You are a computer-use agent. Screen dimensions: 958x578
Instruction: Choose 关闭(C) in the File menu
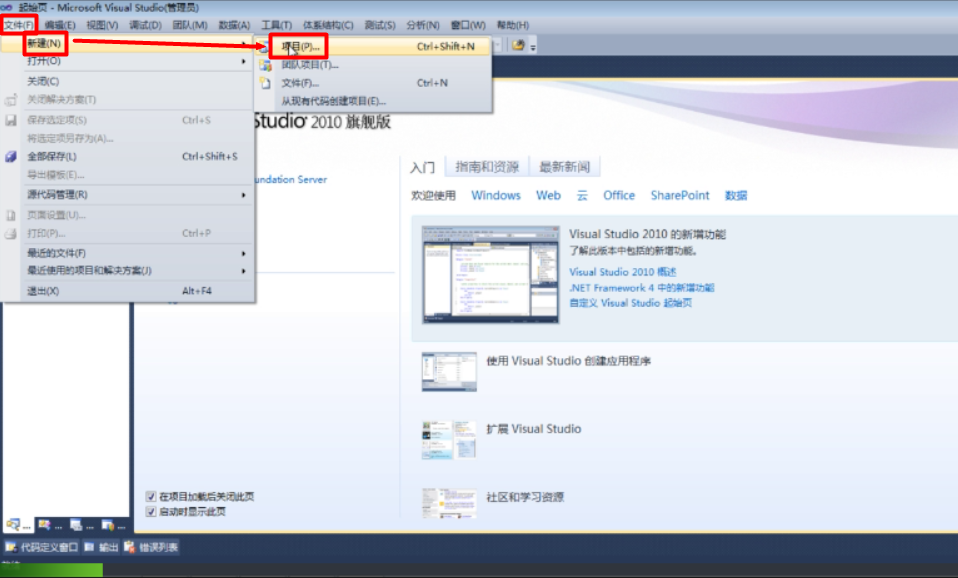[x=128, y=81]
